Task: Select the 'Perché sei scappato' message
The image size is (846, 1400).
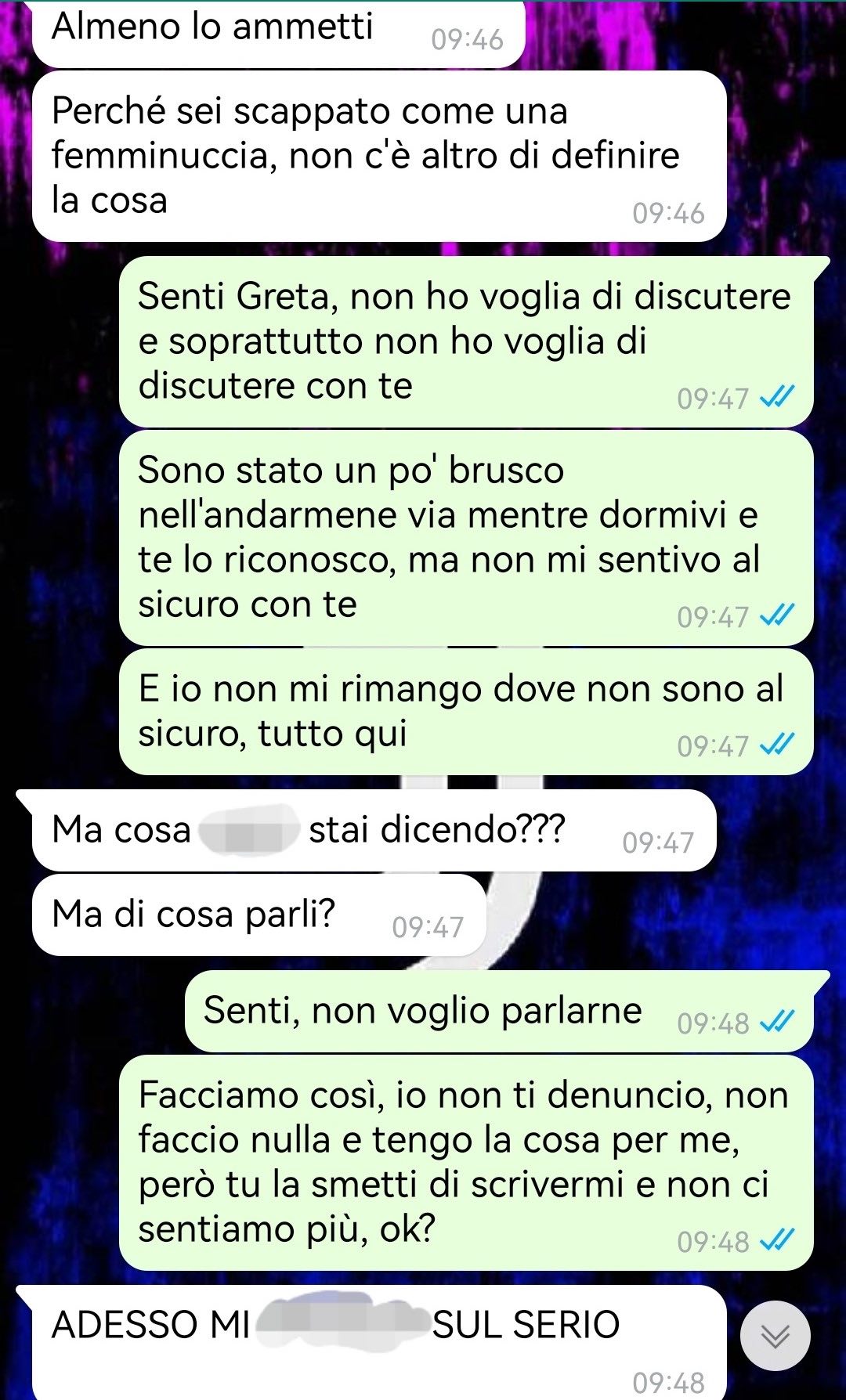Action: 379,157
